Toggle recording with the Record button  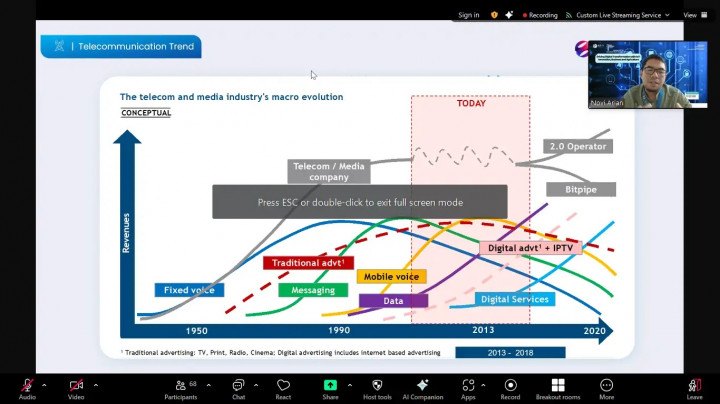pos(510,386)
